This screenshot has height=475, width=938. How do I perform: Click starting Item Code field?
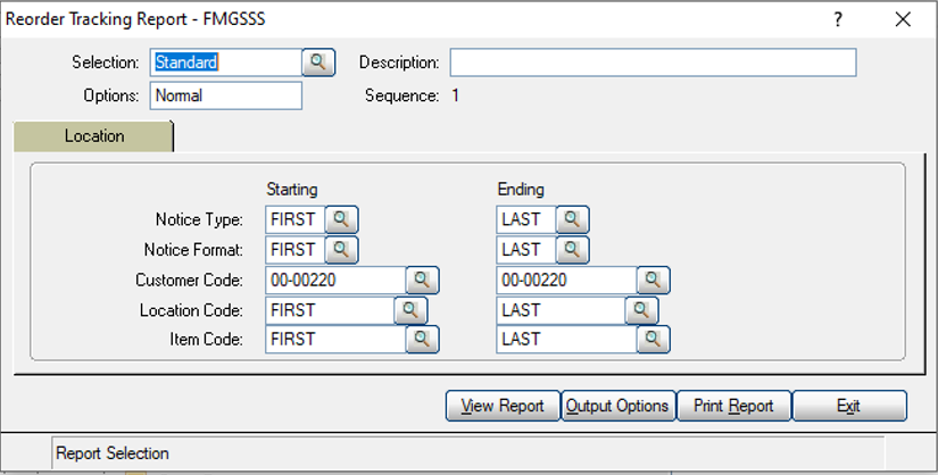coord(336,339)
